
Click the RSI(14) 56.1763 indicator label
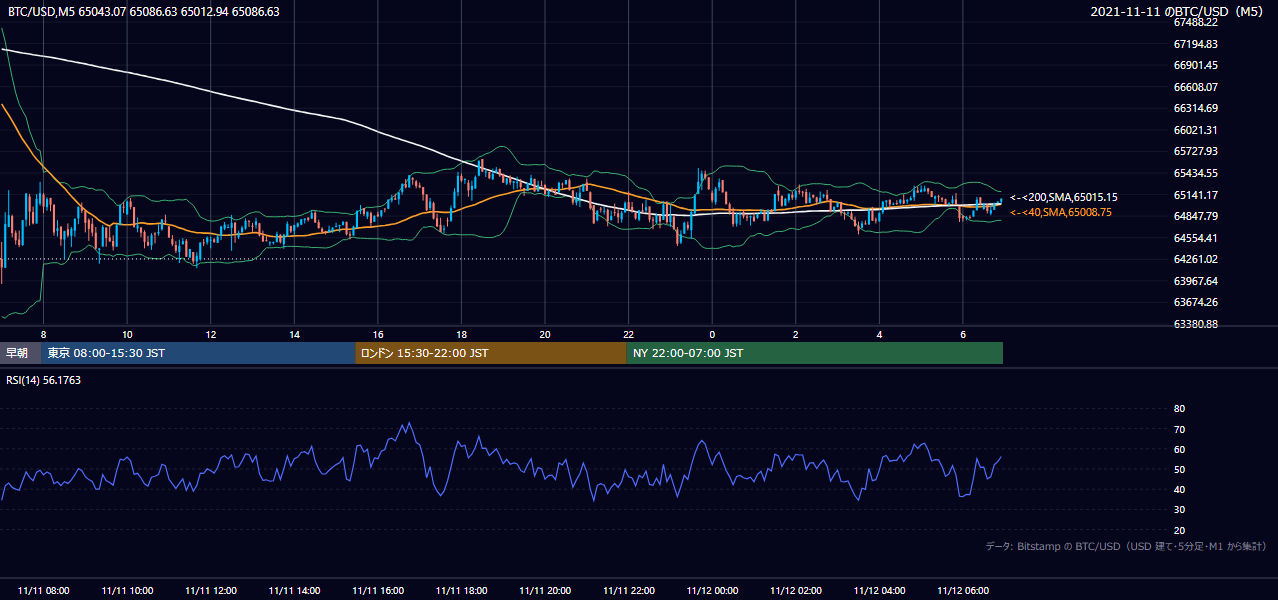[x=44, y=380]
